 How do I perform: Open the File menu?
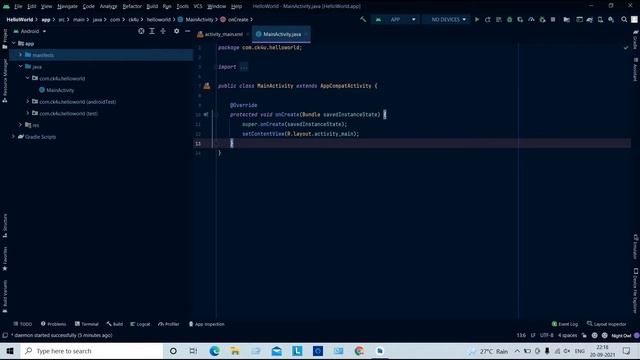coord(18,6)
